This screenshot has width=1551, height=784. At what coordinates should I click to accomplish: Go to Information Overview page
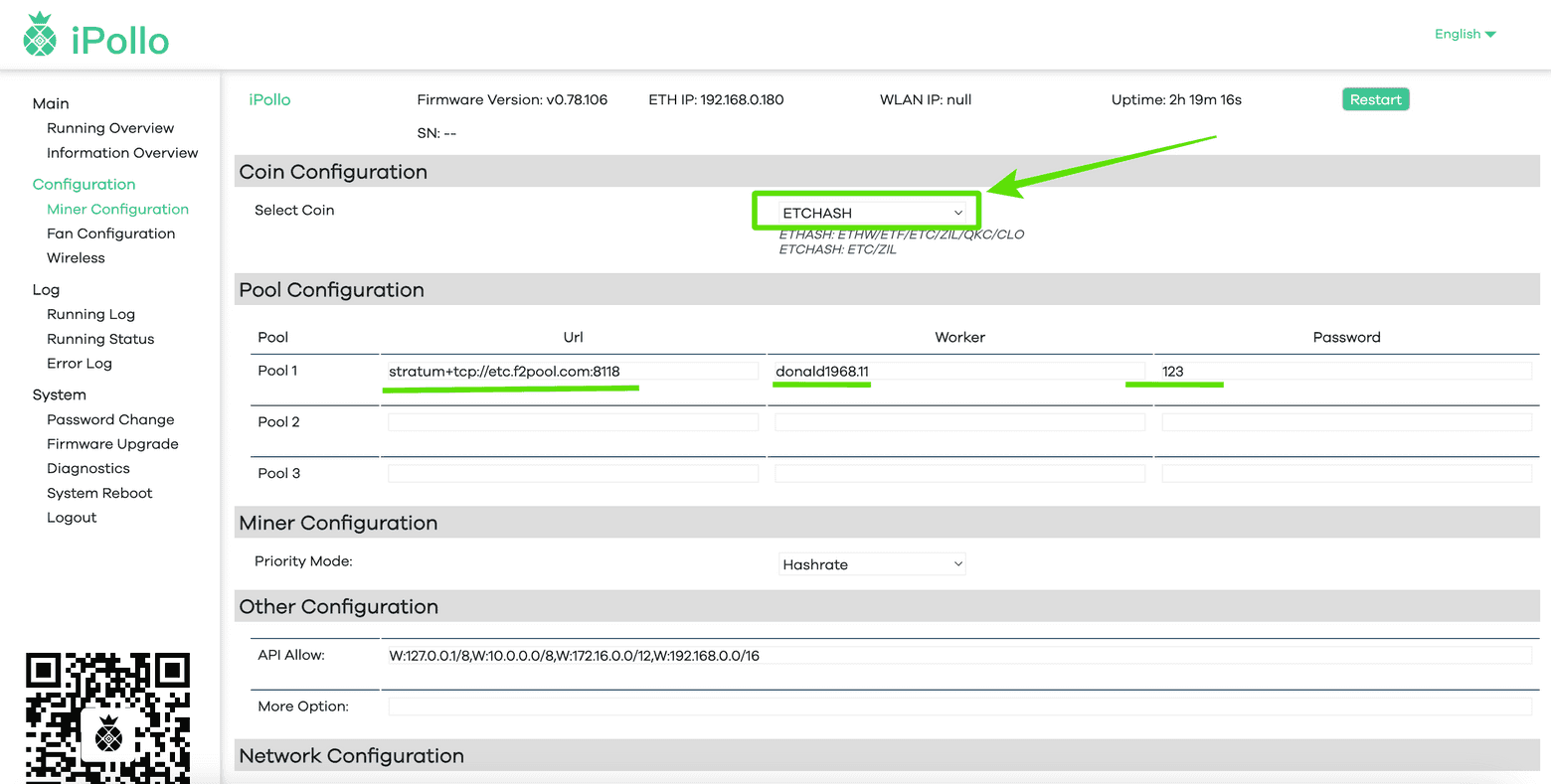point(122,153)
